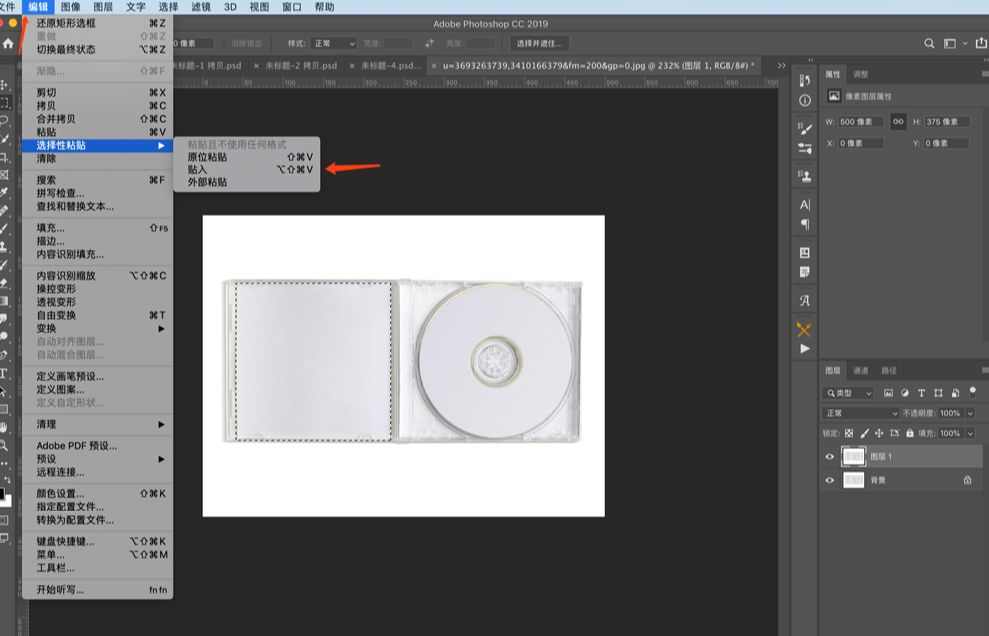Select the link icon between W and H fields

(898, 121)
